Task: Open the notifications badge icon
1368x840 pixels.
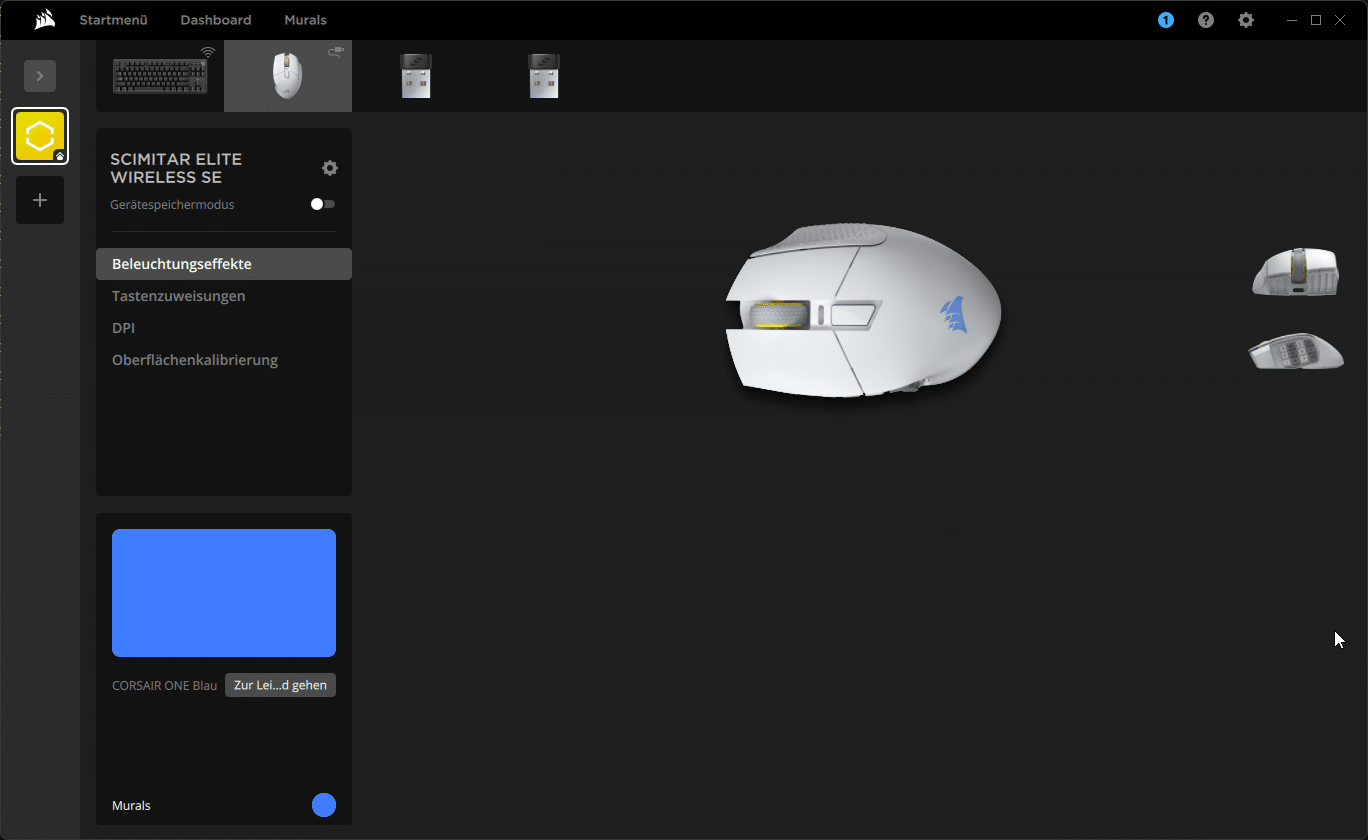Action: [1166, 20]
